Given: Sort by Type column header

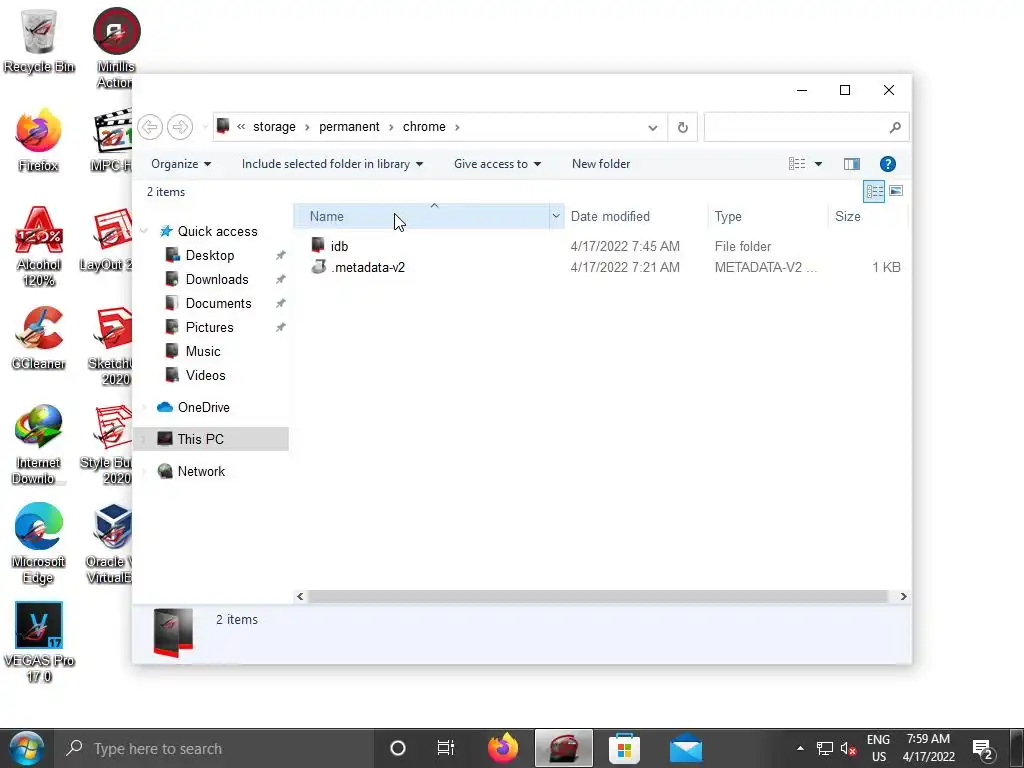Looking at the screenshot, I should (767, 216).
